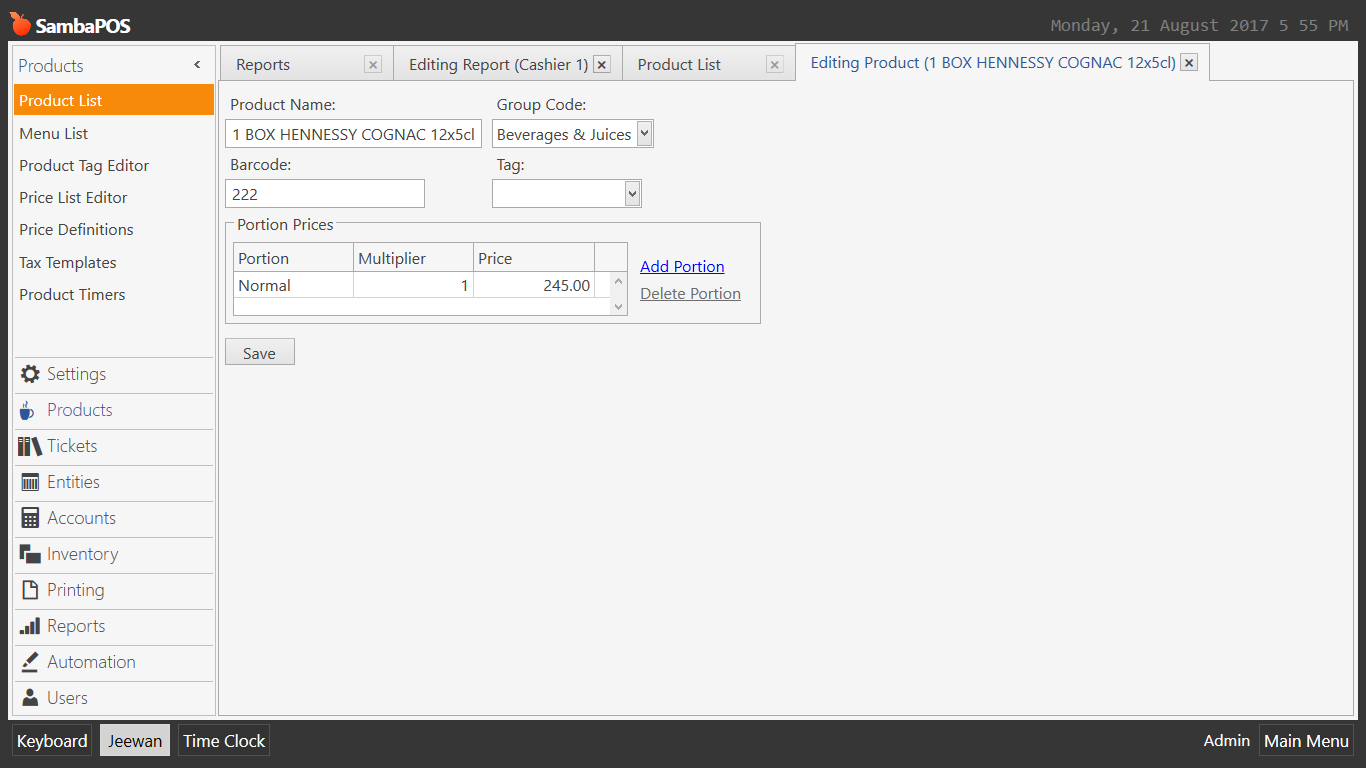Close the Product List tab
This screenshot has height=768, width=1366.
coord(775,65)
